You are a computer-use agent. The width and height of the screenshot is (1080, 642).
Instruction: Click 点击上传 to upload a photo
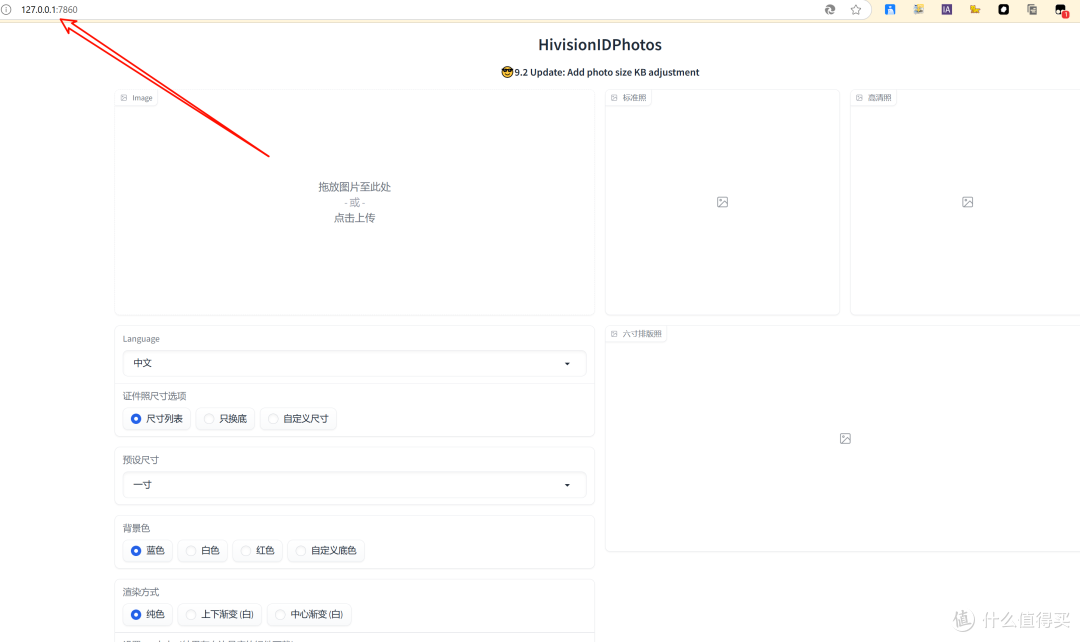(x=355, y=218)
